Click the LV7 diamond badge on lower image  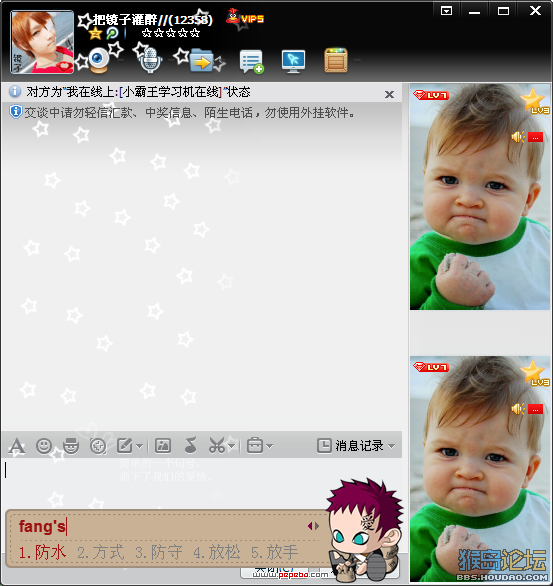tap(430, 367)
